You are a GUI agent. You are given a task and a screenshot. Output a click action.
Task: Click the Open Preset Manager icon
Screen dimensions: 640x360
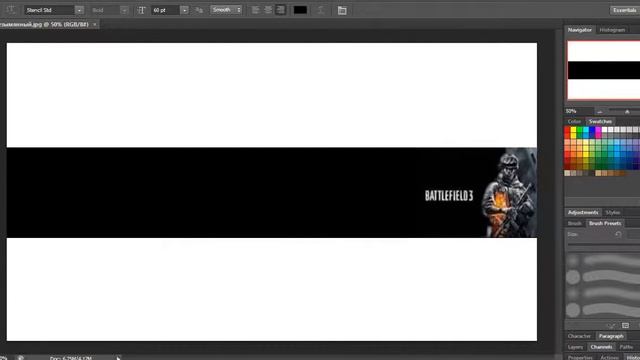[x=625, y=325]
